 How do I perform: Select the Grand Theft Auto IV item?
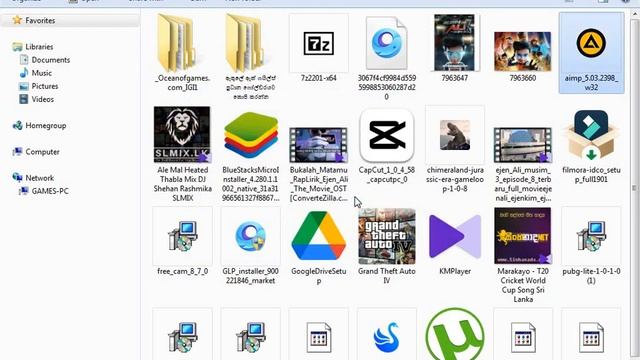pos(387,246)
